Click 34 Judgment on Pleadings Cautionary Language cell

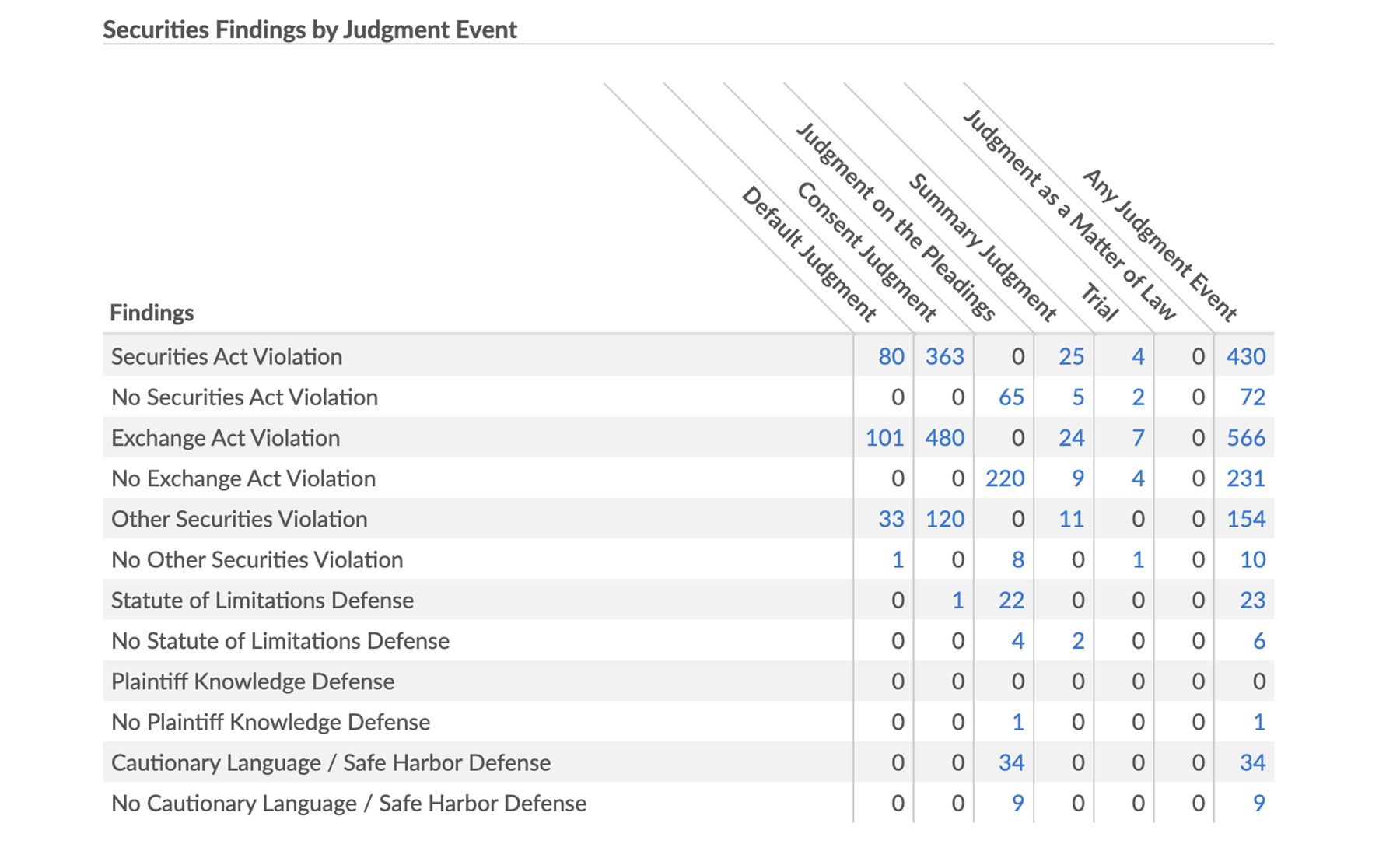coord(1011,762)
